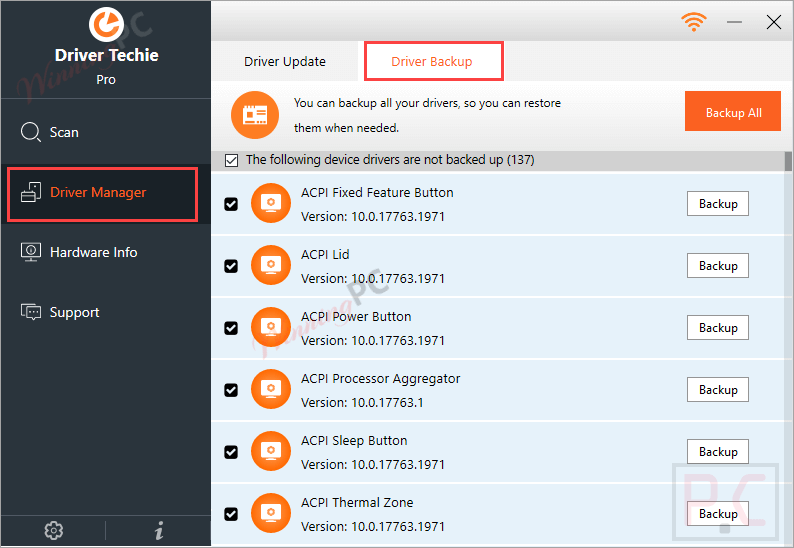Click the ACPI Fixed Feature Button device icon
Image resolution: width=794 pixels, height=548 pixels.
point(271,203)
